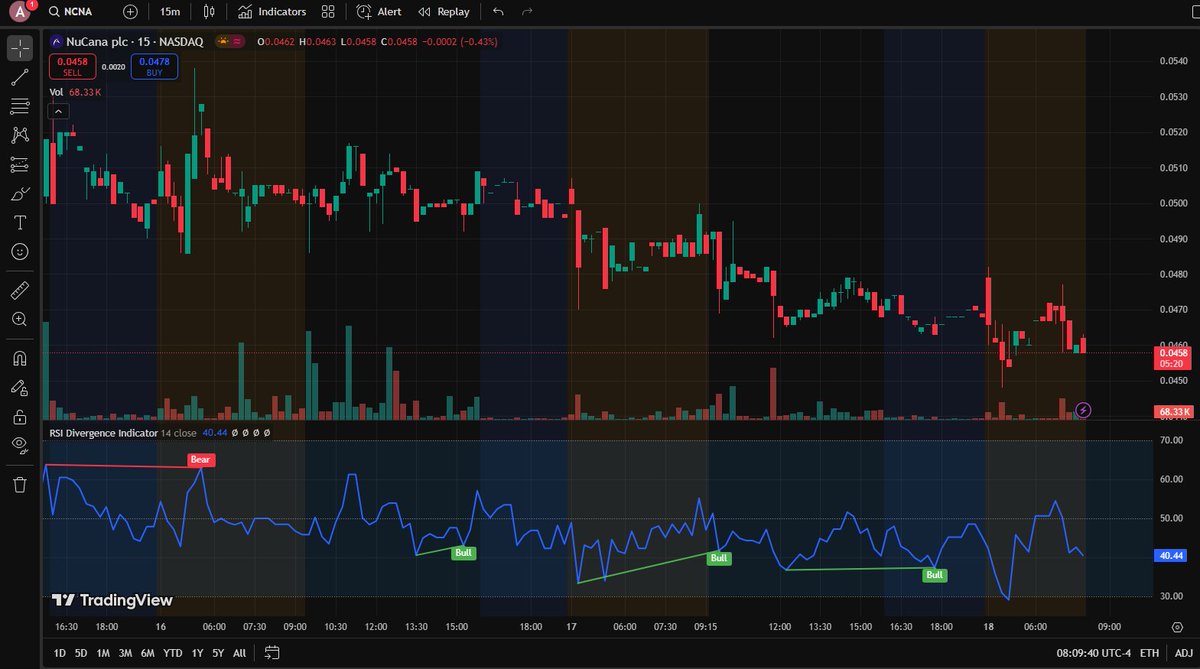Select the 5Y date range
Image resolution: width=1200 pixels, height=669 pixels.
[x=218, y=653]
